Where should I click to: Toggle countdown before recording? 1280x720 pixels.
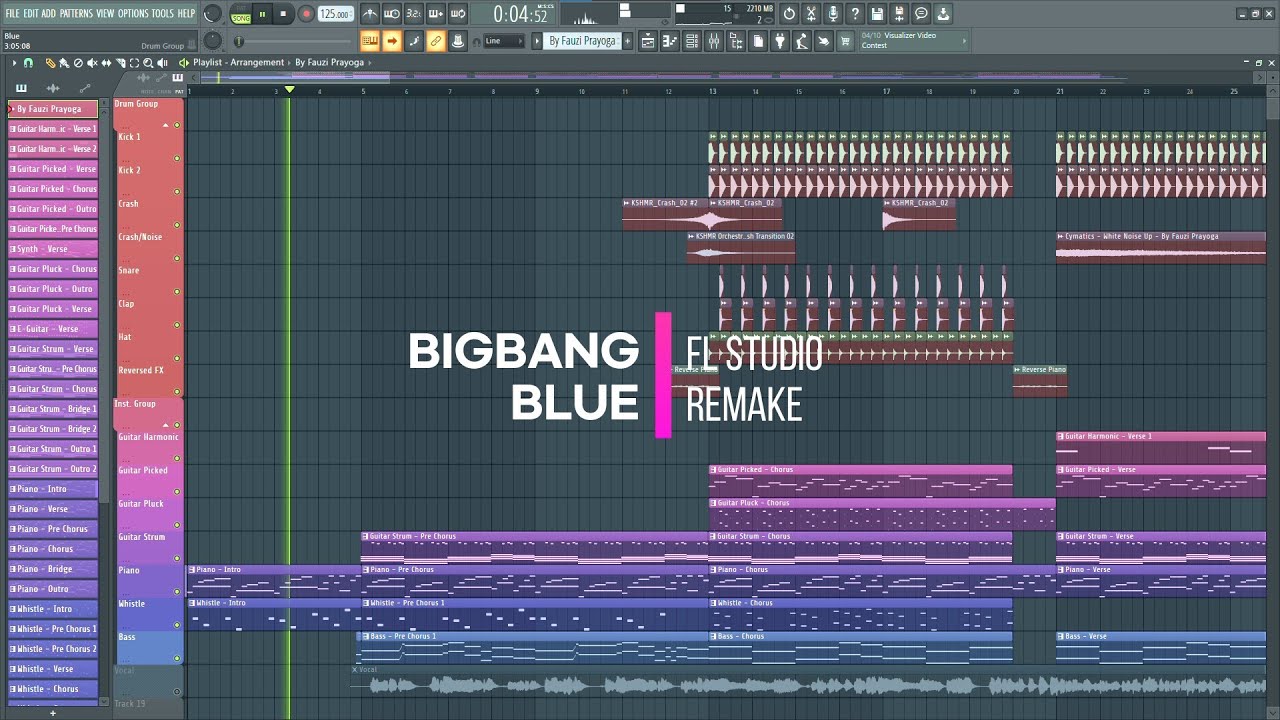click(x=413, y=14)
